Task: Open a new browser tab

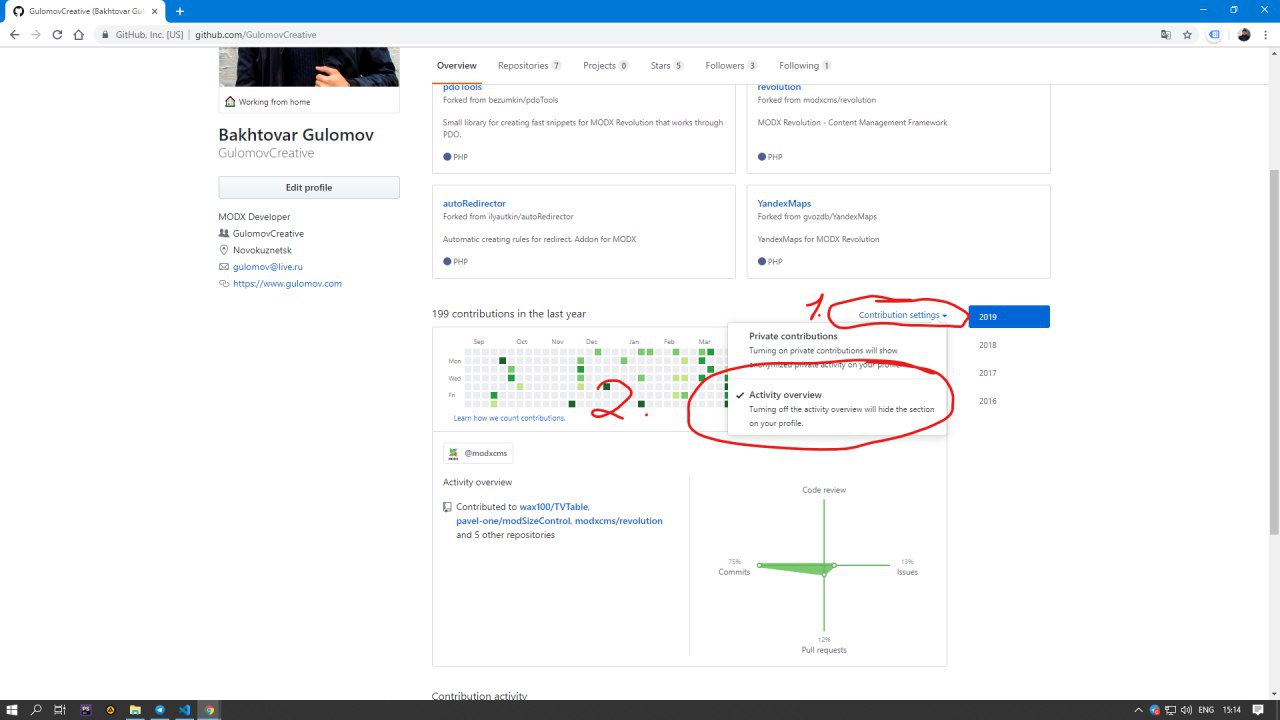Action: click(180, 11)
